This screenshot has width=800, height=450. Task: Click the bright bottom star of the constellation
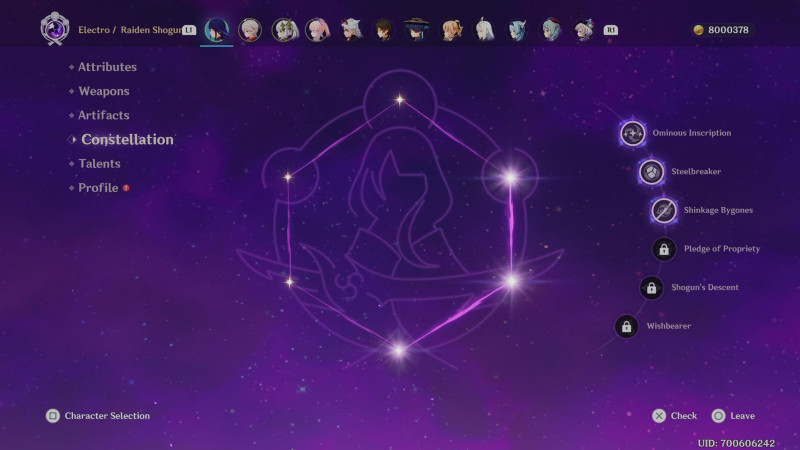pyautogui.click(x=398, y=351)
